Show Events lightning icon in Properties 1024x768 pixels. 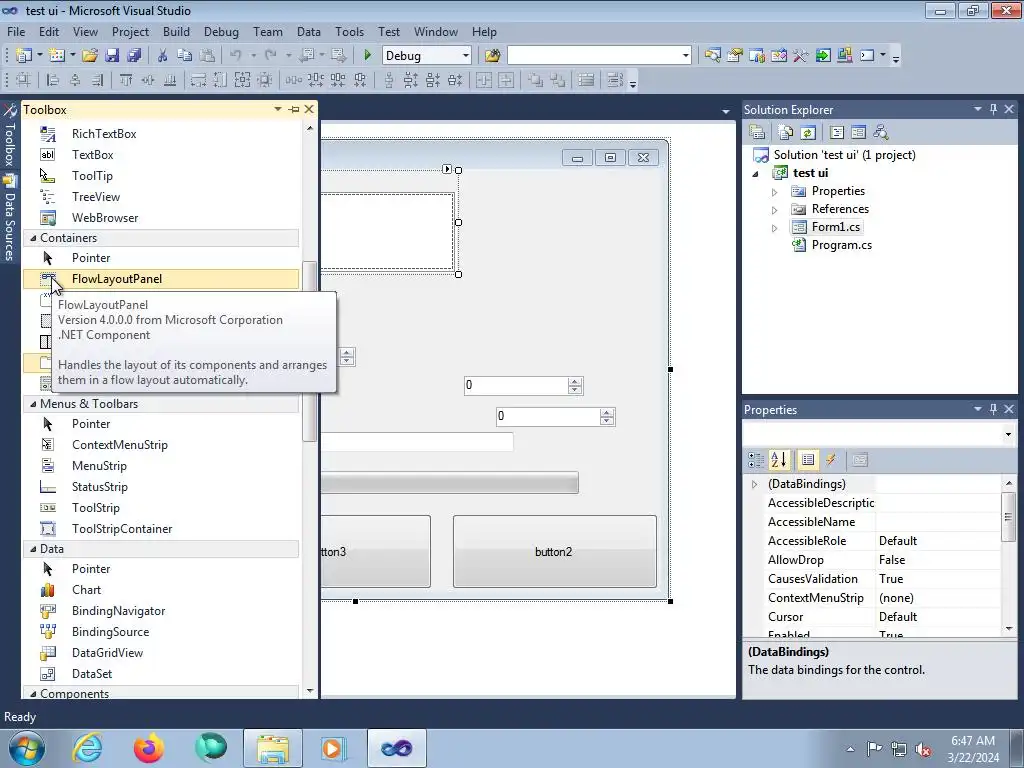pyautogui.click(x=830, y=460)
